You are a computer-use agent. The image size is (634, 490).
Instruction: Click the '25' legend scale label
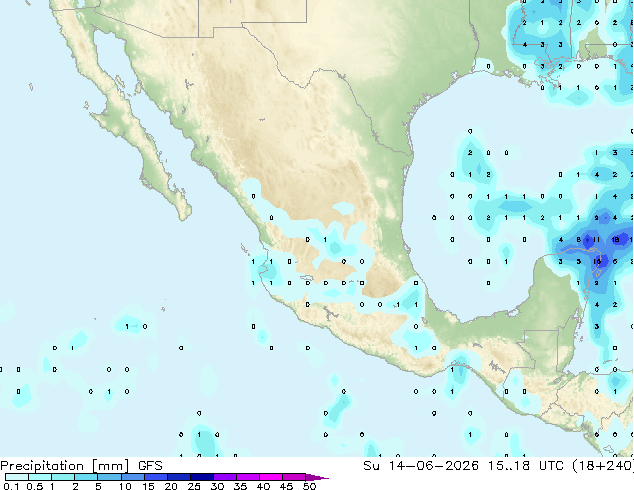click(x=194, y=486)
